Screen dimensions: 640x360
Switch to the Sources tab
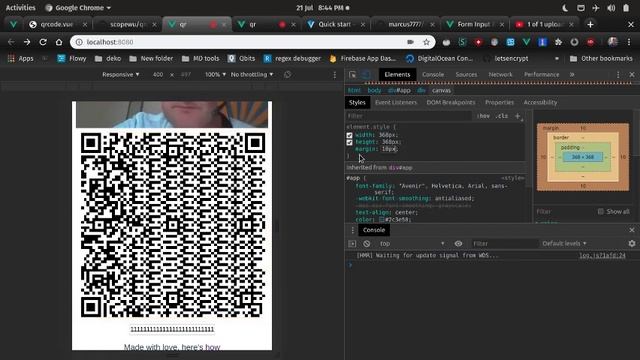pos(466,75)
